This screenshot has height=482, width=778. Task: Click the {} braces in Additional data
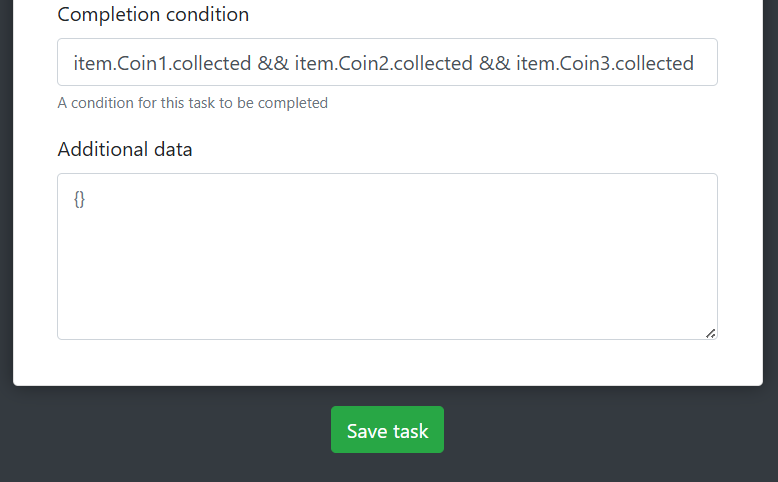coord(80,199)
